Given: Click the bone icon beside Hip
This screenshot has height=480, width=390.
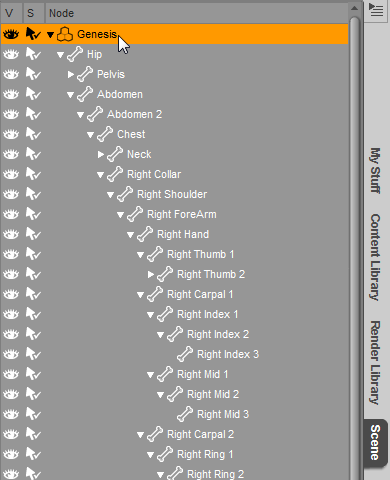Looking at the screenshot, I should (75, 54).
